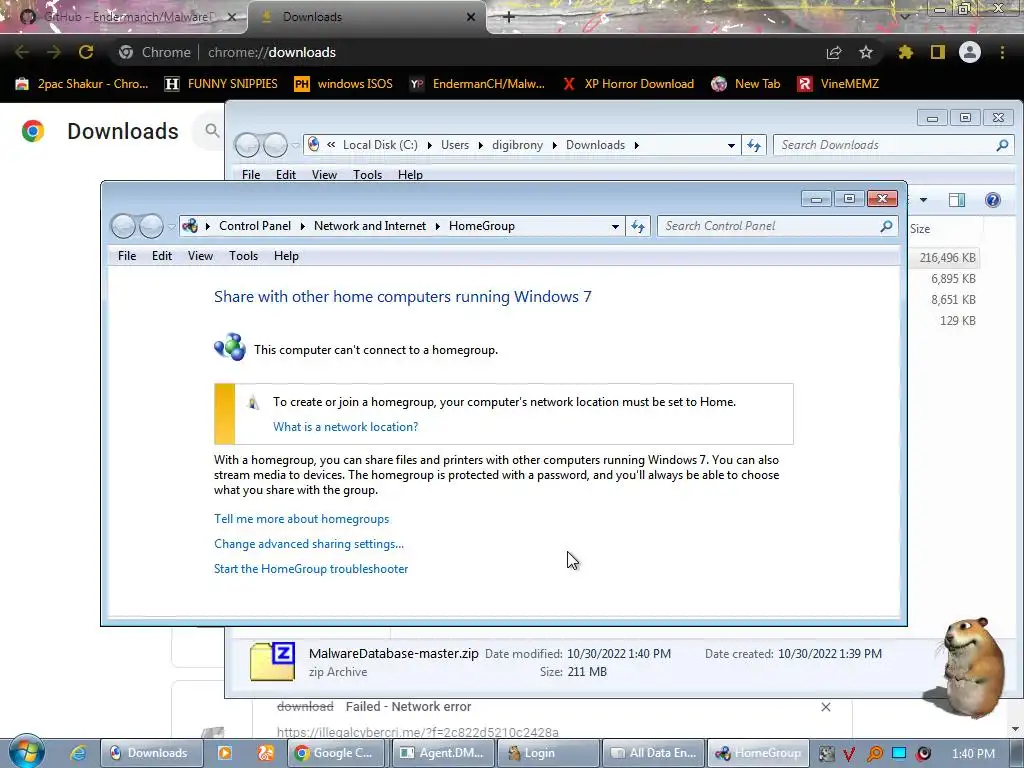
Task: Click Users breadcrumb in Explorer address bar
Action: click(x=455, y=145)
